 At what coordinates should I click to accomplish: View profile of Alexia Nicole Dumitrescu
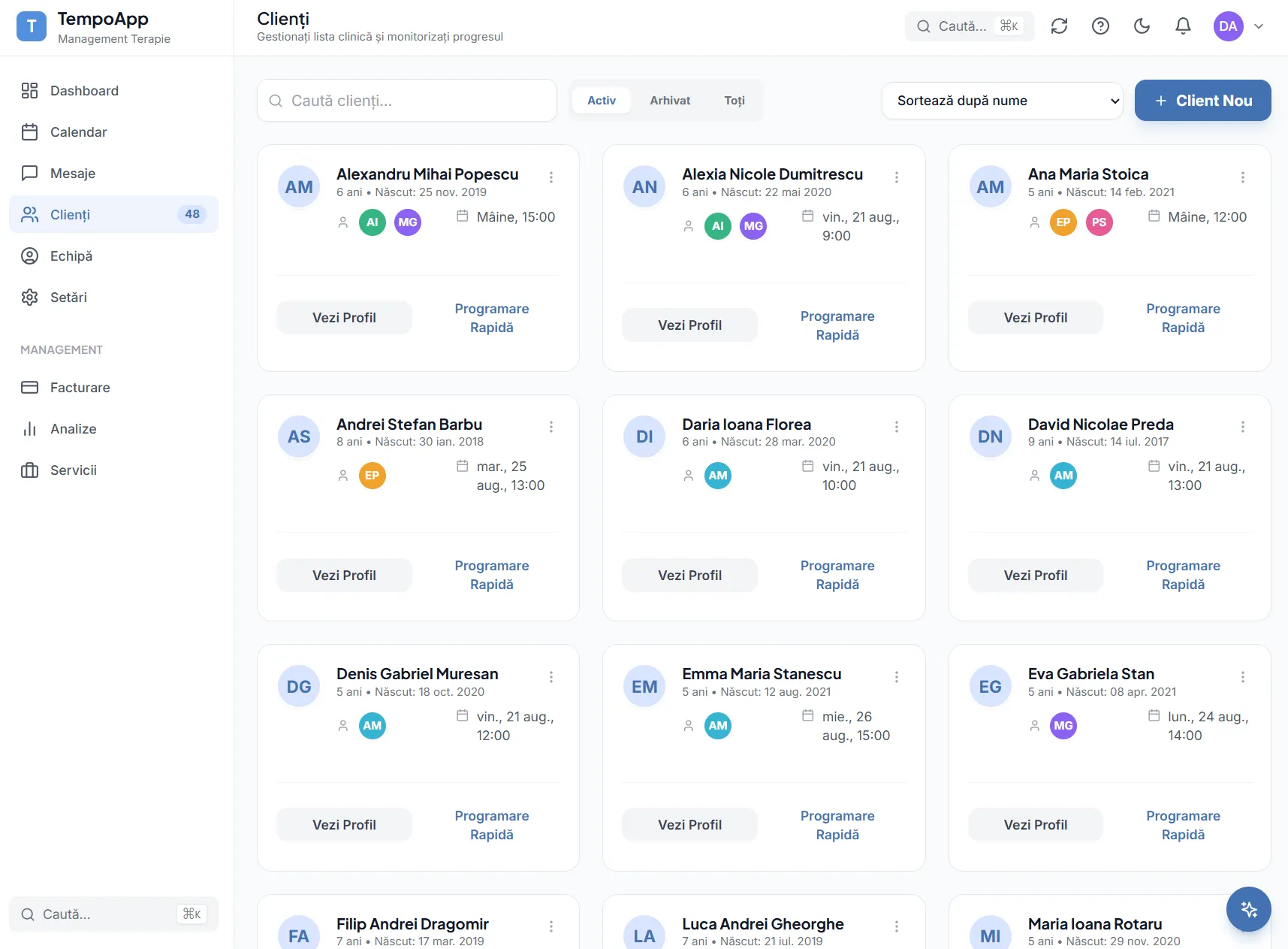click(689, 325)
